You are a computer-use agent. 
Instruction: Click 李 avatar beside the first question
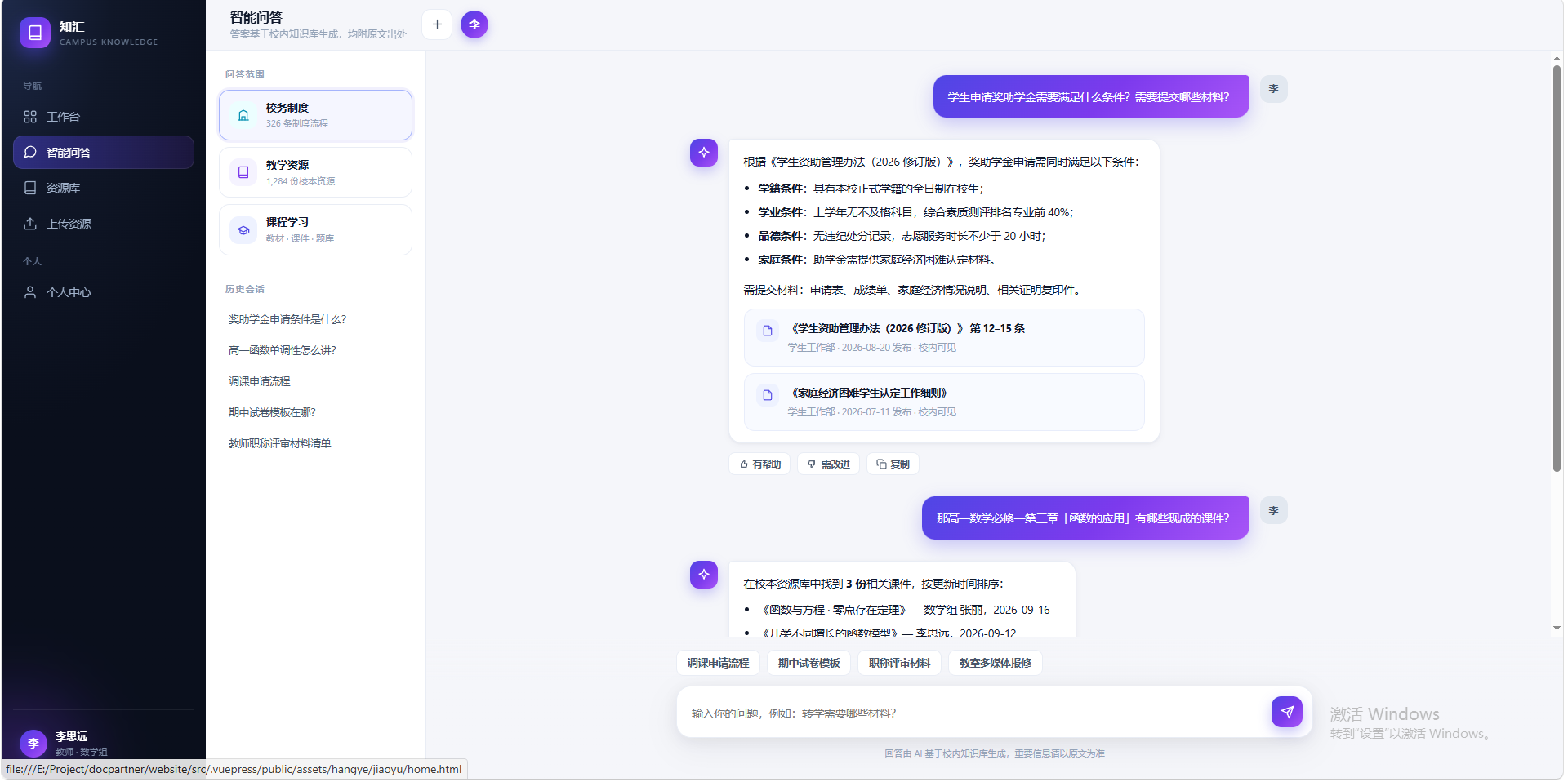1273,89
